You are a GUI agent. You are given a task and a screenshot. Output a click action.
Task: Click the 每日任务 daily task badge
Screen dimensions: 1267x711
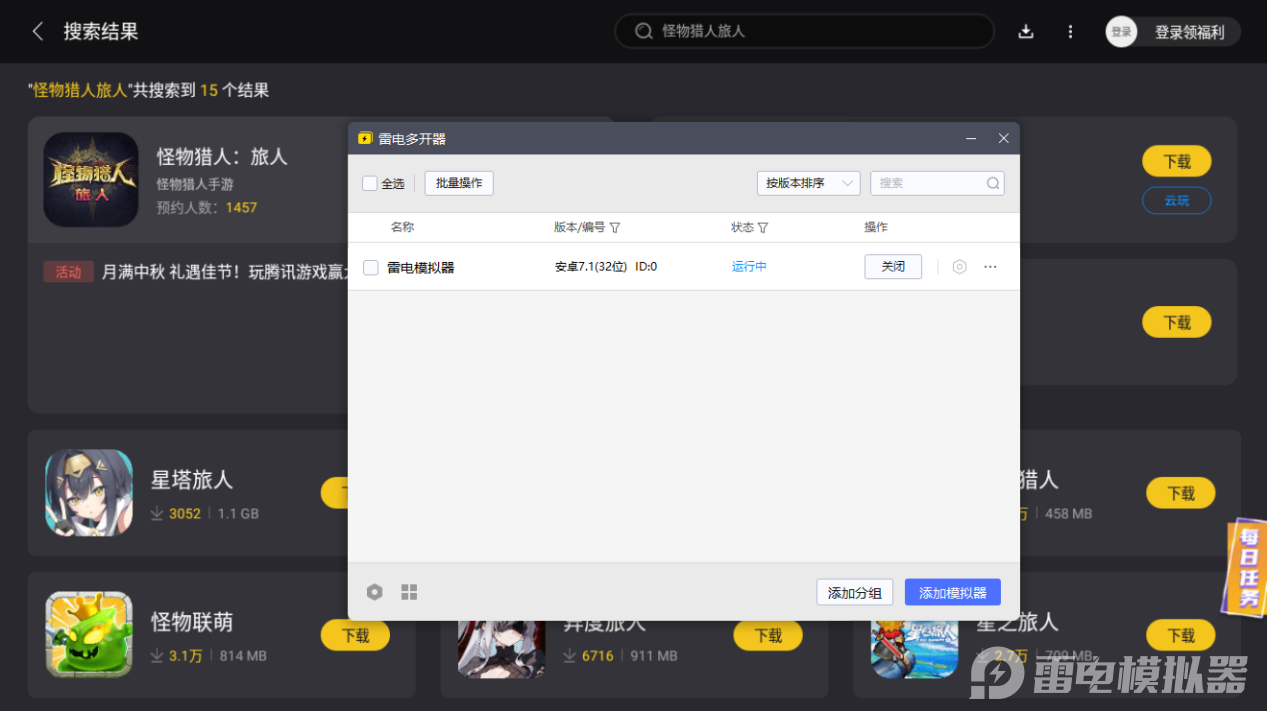click(1247, 566)
